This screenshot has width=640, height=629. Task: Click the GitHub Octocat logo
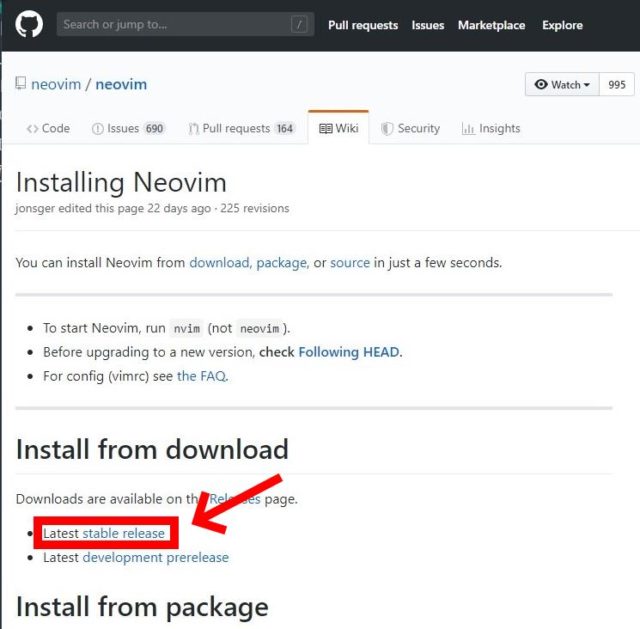pyautogui.click(x=29, y=24)
